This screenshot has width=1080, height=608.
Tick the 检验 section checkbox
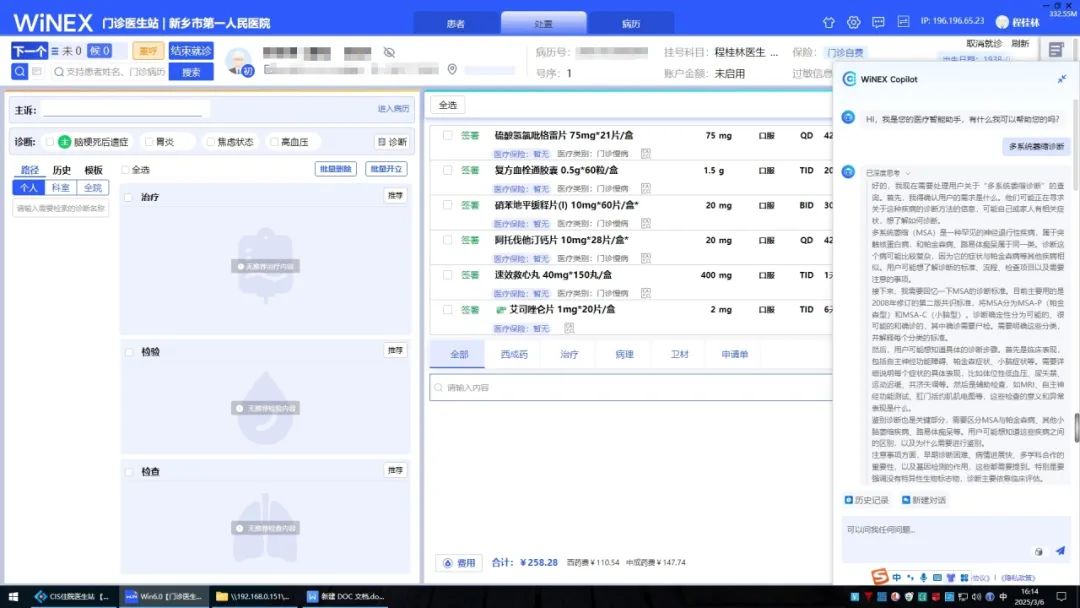[x=128, y=352]
